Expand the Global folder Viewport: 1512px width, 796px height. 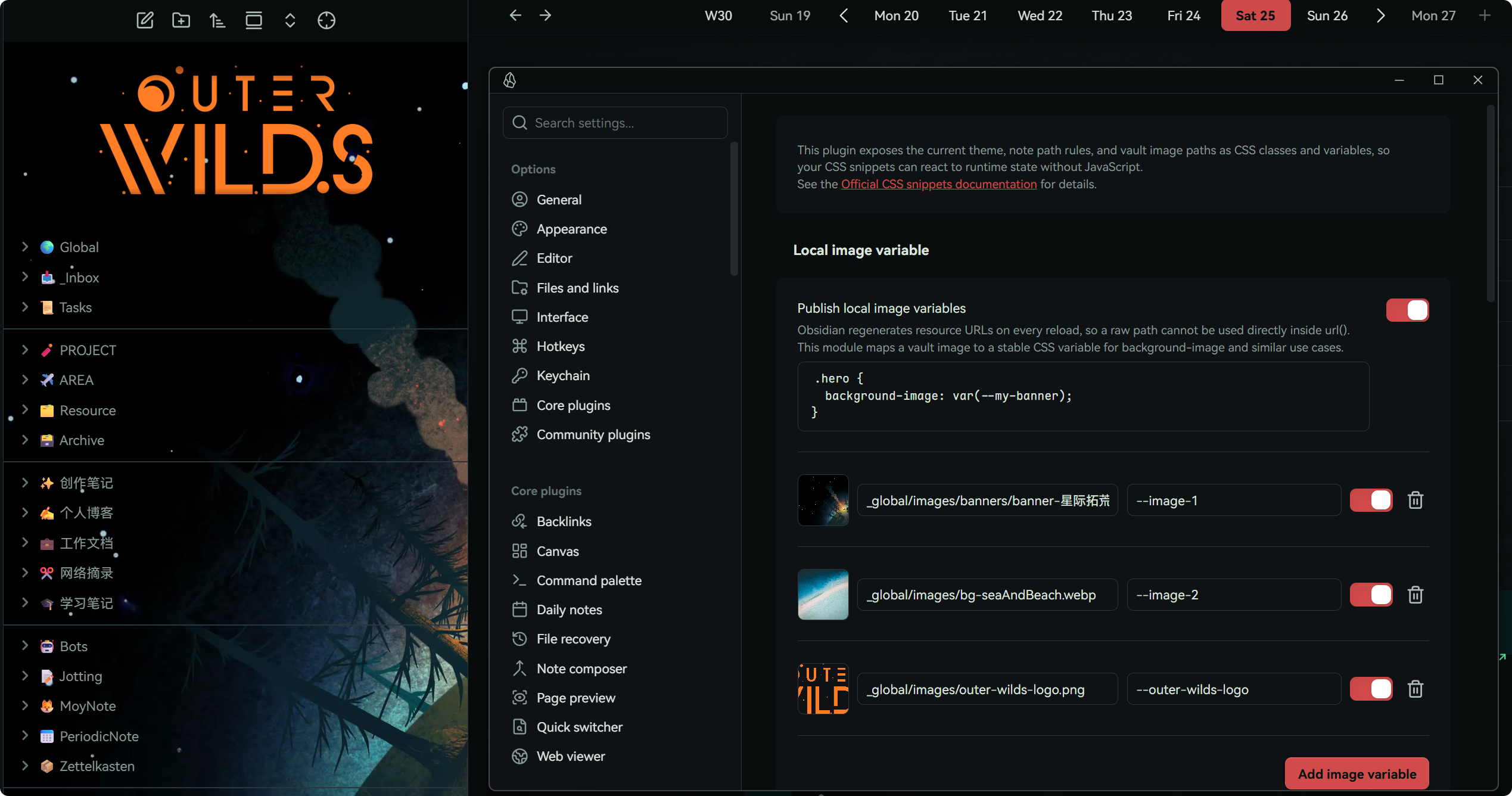(x=25, y=247)
